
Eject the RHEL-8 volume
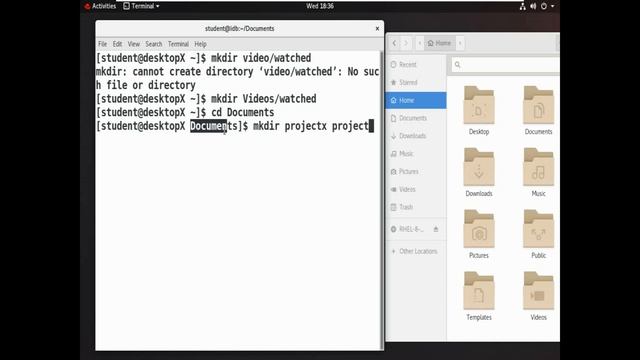(x=436, y=229)
